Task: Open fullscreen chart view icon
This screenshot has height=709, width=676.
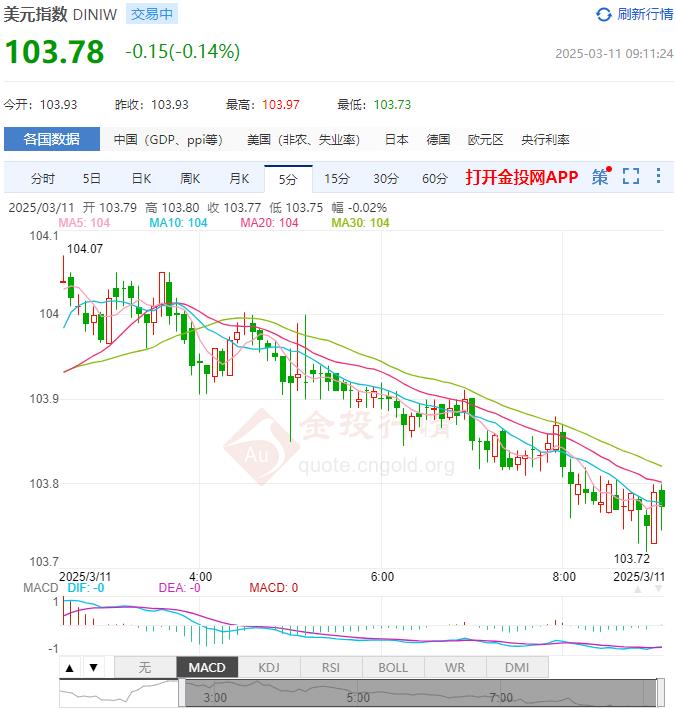Action: pos(631,176)
